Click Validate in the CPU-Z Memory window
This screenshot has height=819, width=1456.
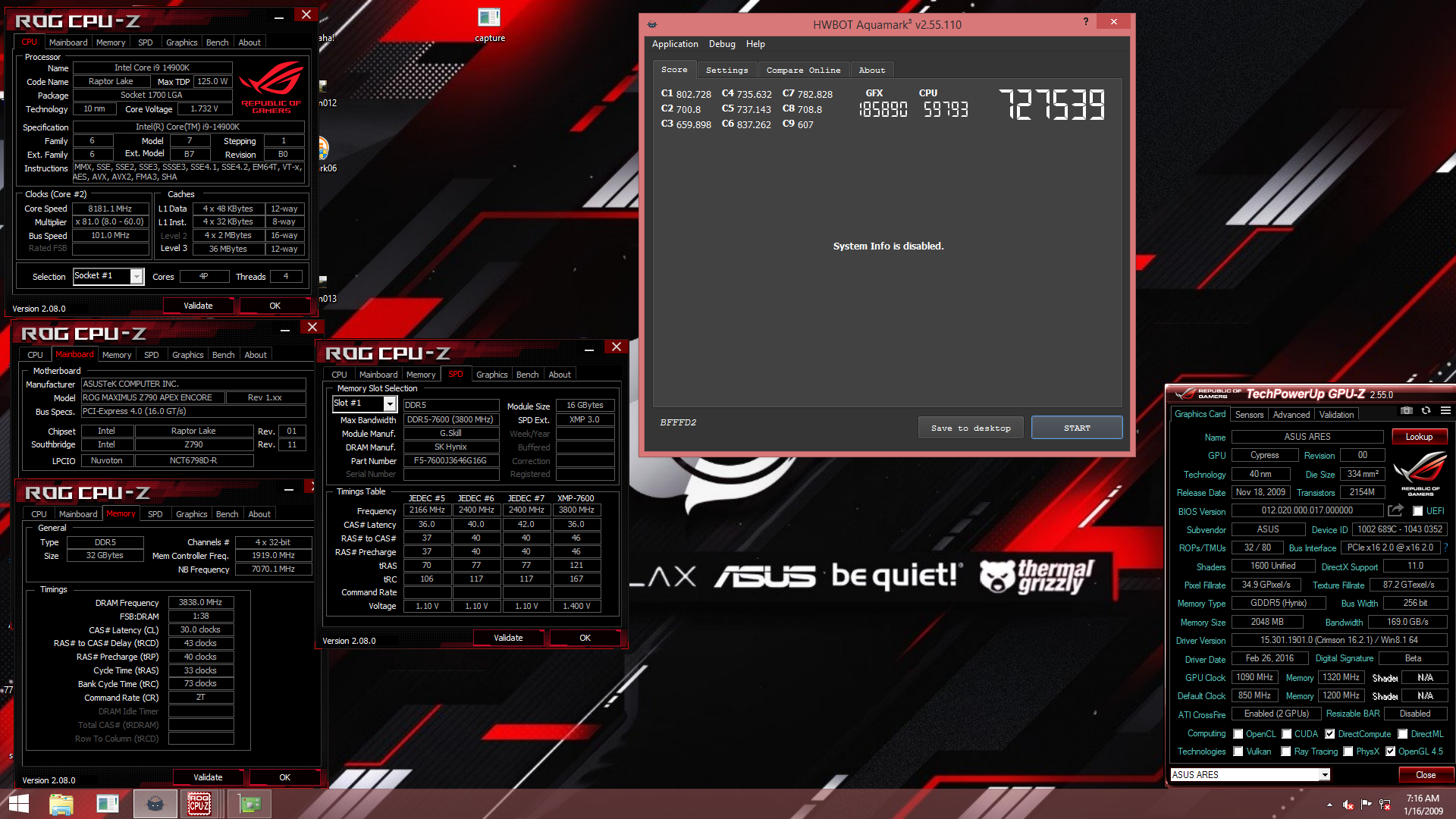(x=208, y=777)
